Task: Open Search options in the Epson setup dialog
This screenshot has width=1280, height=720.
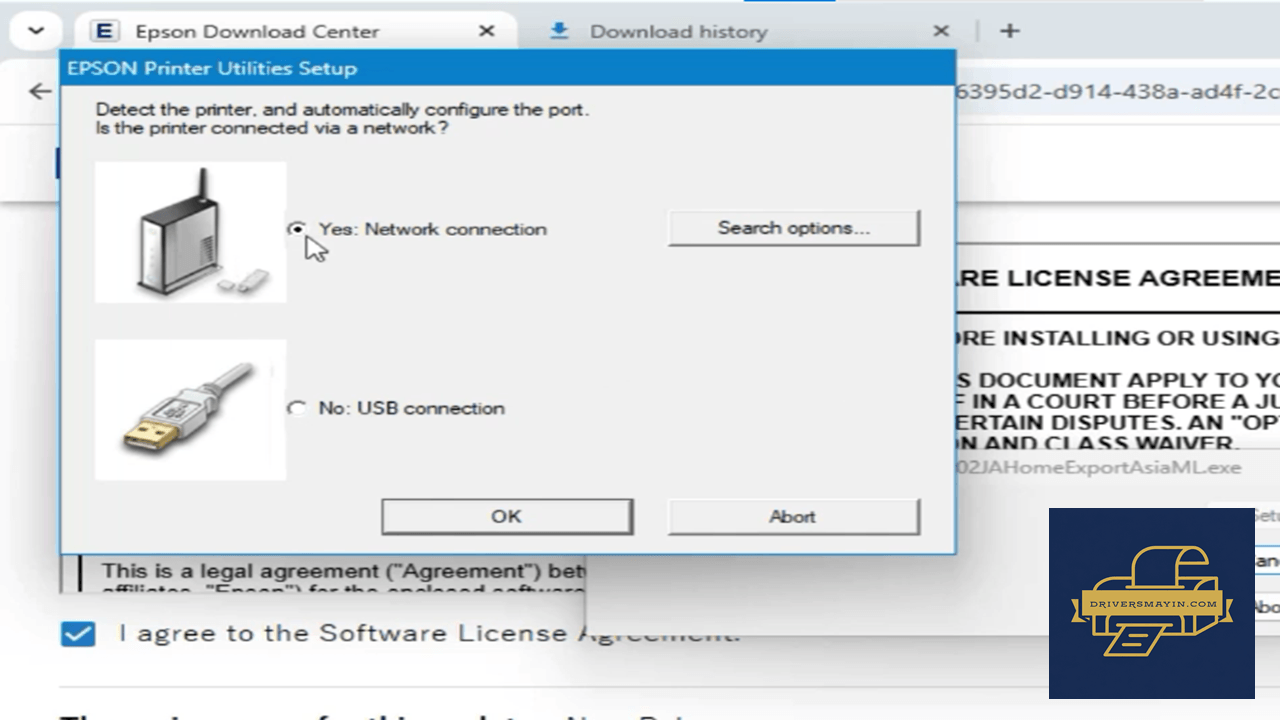Action: [793, 228]
